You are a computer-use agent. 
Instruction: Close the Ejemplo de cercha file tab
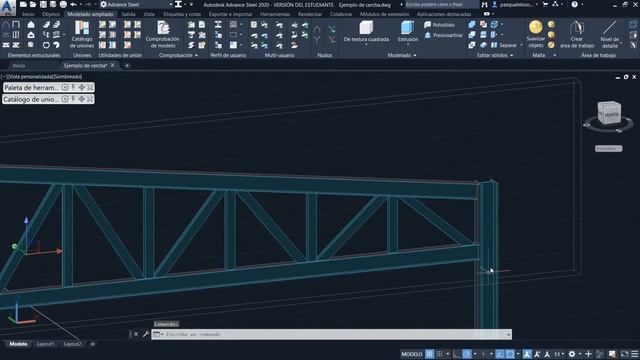point(113,65)
